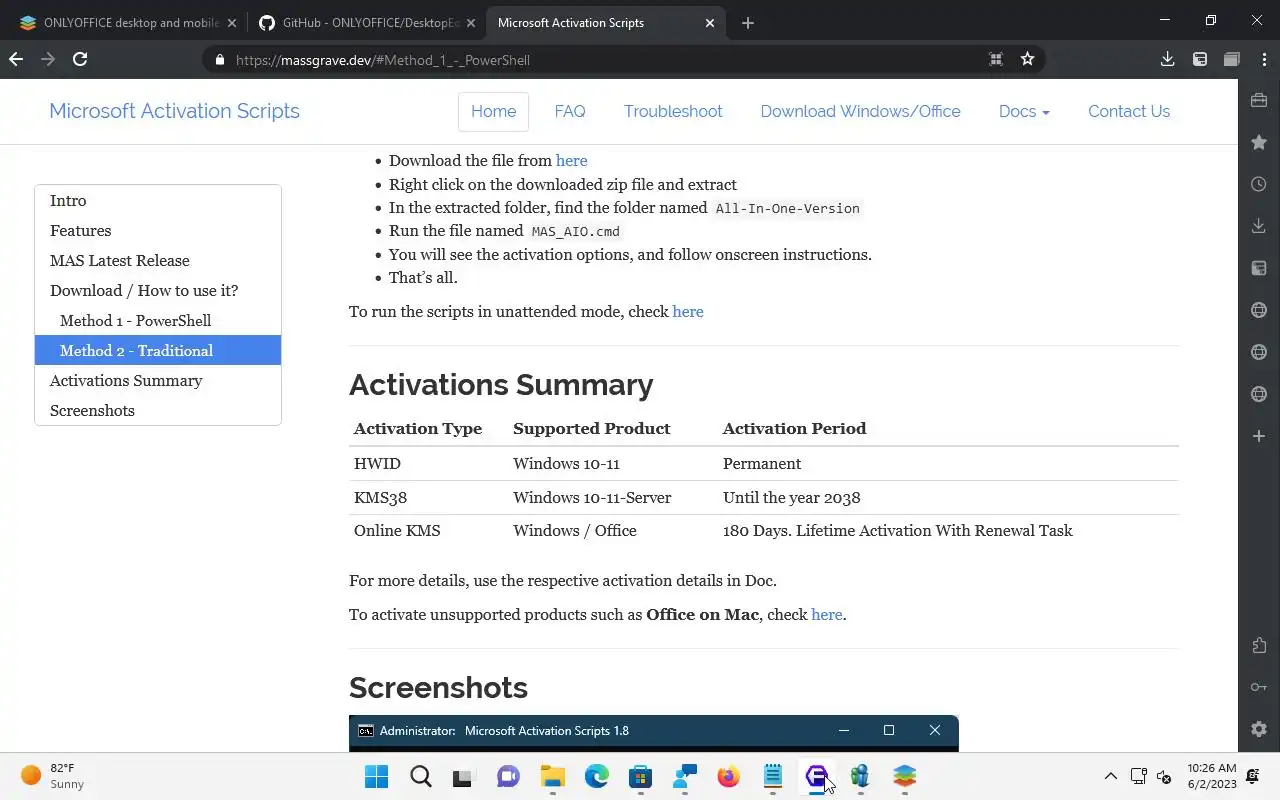Open downloads in the side panel
This screenshot has height=800, width=1280.
(1259, 226)
